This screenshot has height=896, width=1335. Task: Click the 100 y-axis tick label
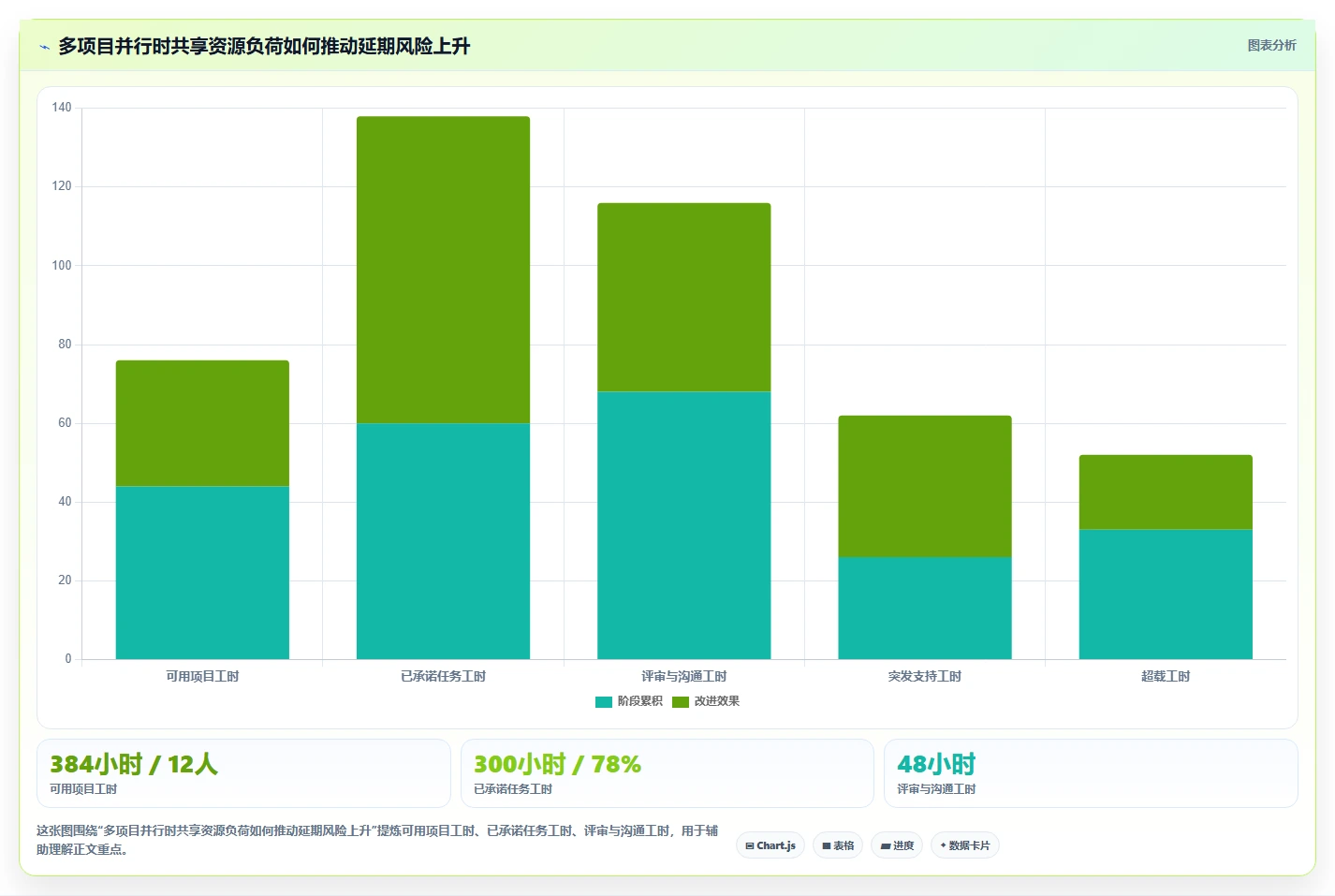62,265
